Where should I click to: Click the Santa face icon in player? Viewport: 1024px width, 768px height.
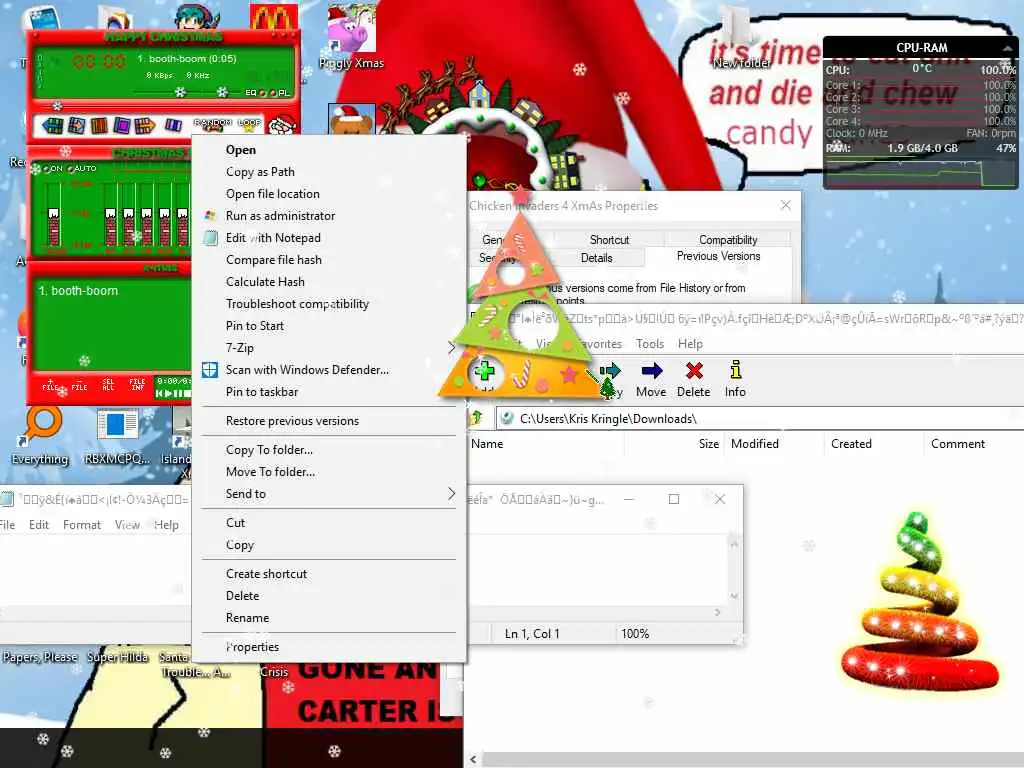click(283, 125)
